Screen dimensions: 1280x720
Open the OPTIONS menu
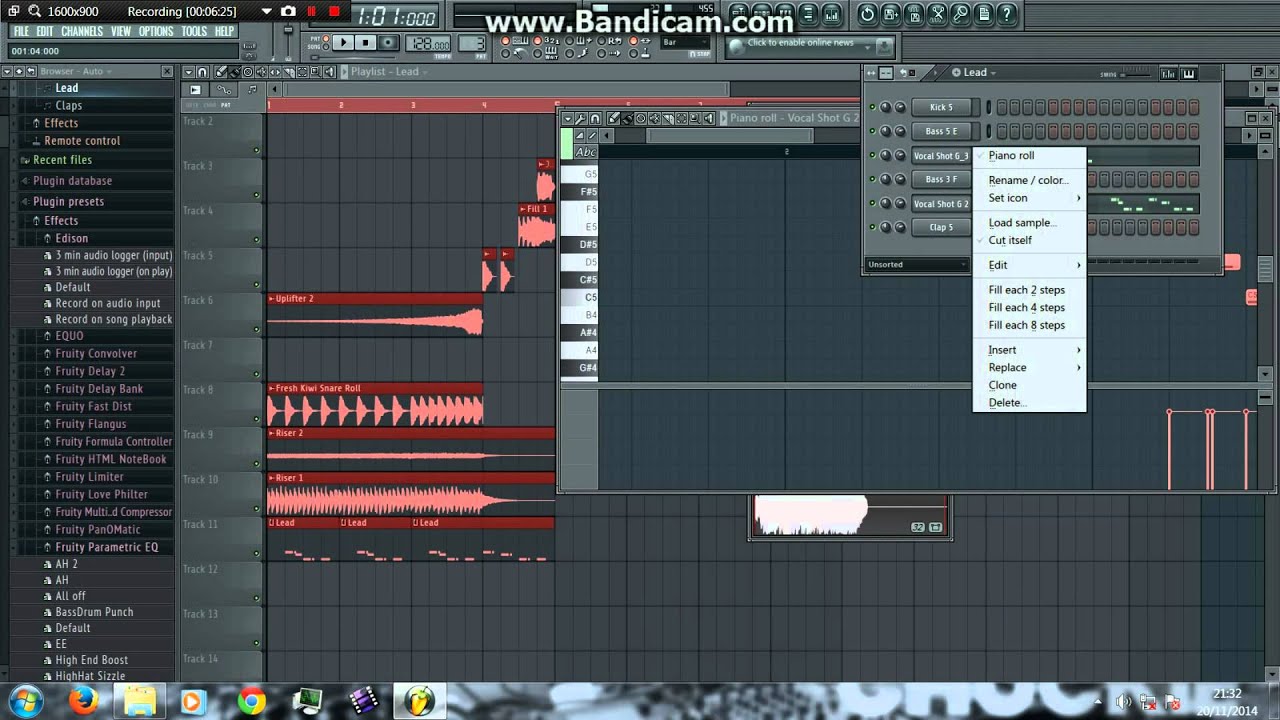tap(156, 31)
